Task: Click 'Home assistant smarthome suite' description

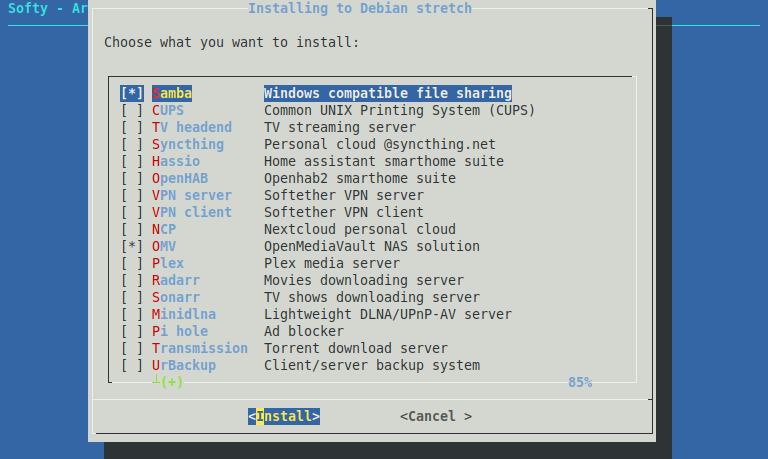Action: coord(384,161)
